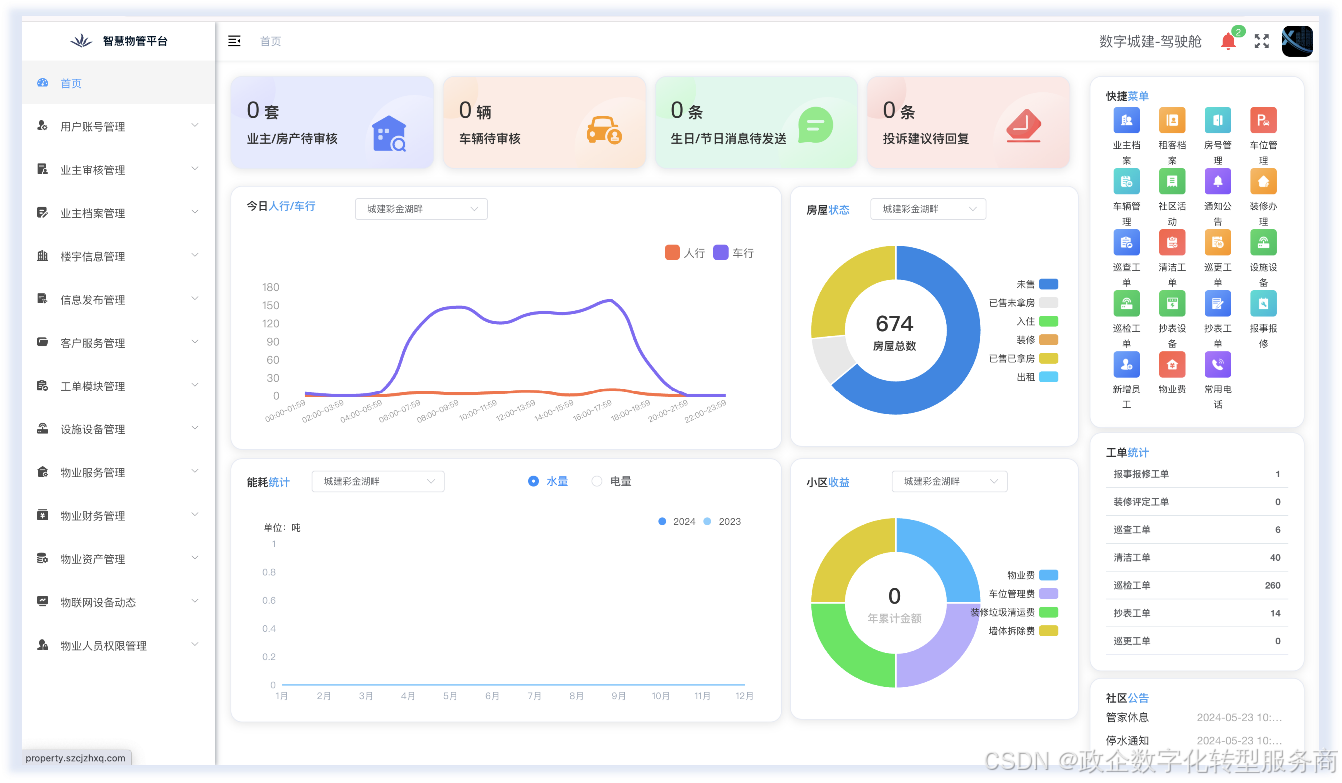This screenshot has width=1342, height=783.
Task: Click the 墙体拆除费 yellow legend swatch
Action: pyautogui.click(x=1048, y=631)
